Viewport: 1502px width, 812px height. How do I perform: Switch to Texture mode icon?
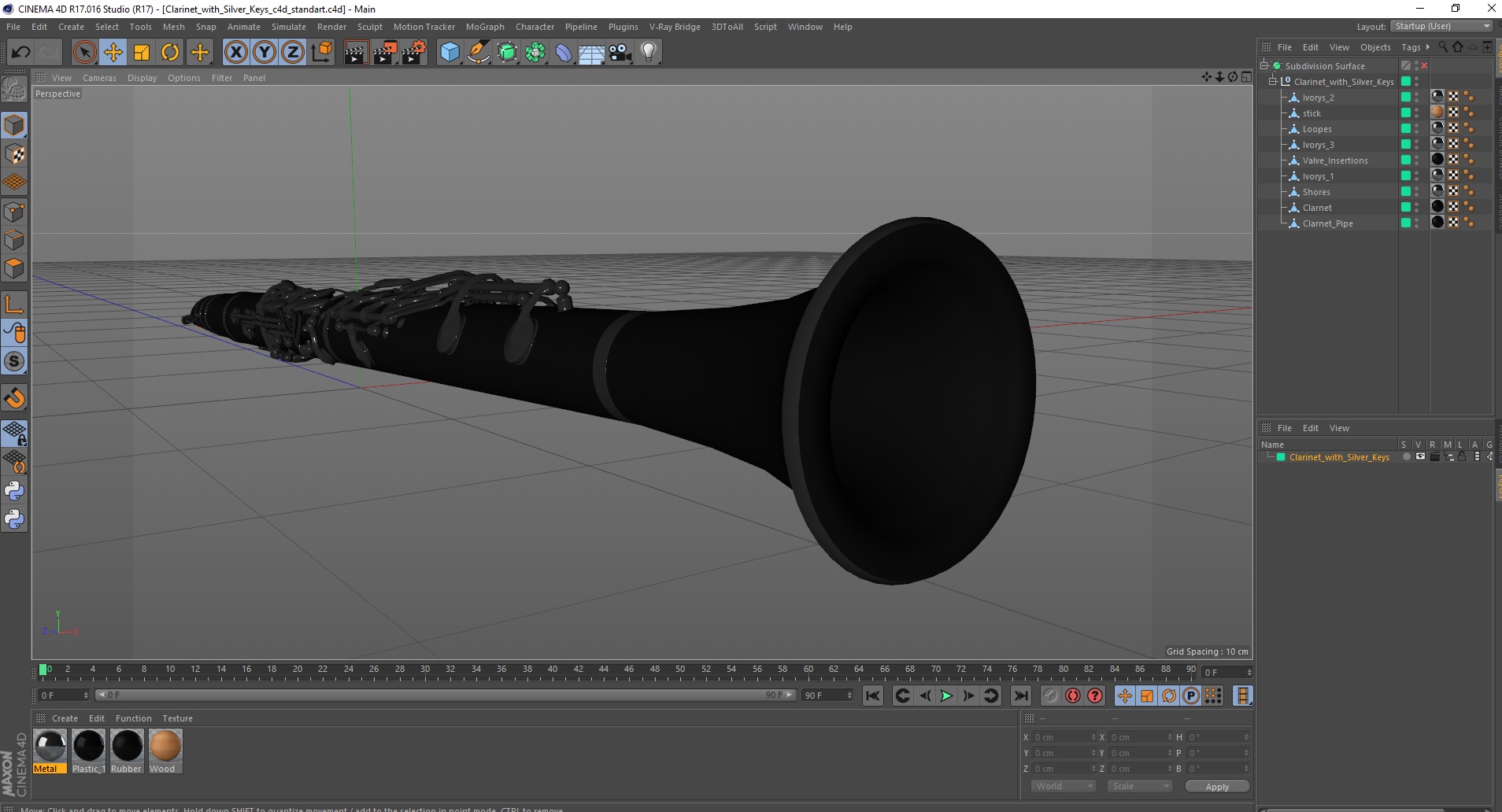coord(14,154)
